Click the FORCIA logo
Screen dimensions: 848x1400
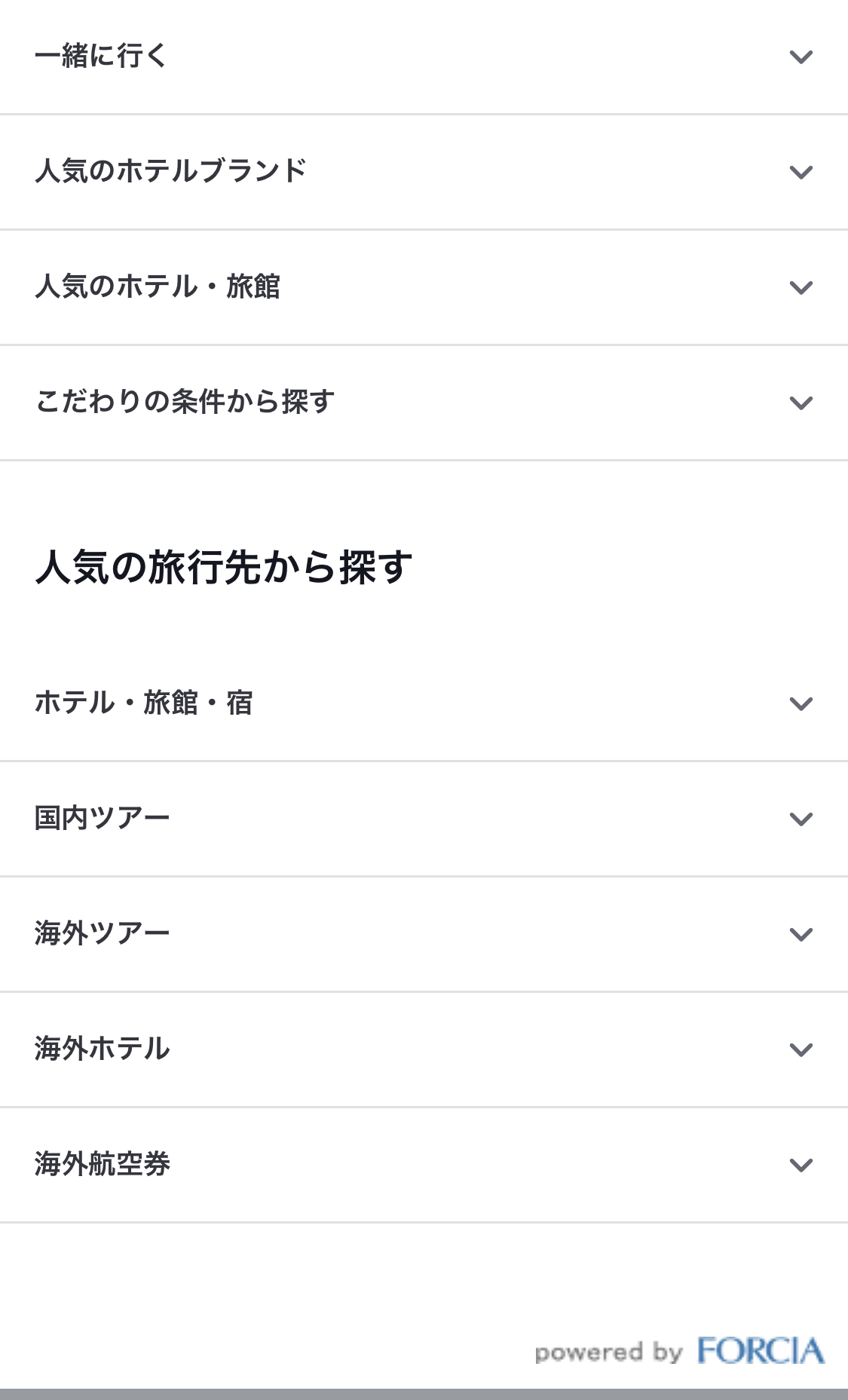pos(760,1351)
